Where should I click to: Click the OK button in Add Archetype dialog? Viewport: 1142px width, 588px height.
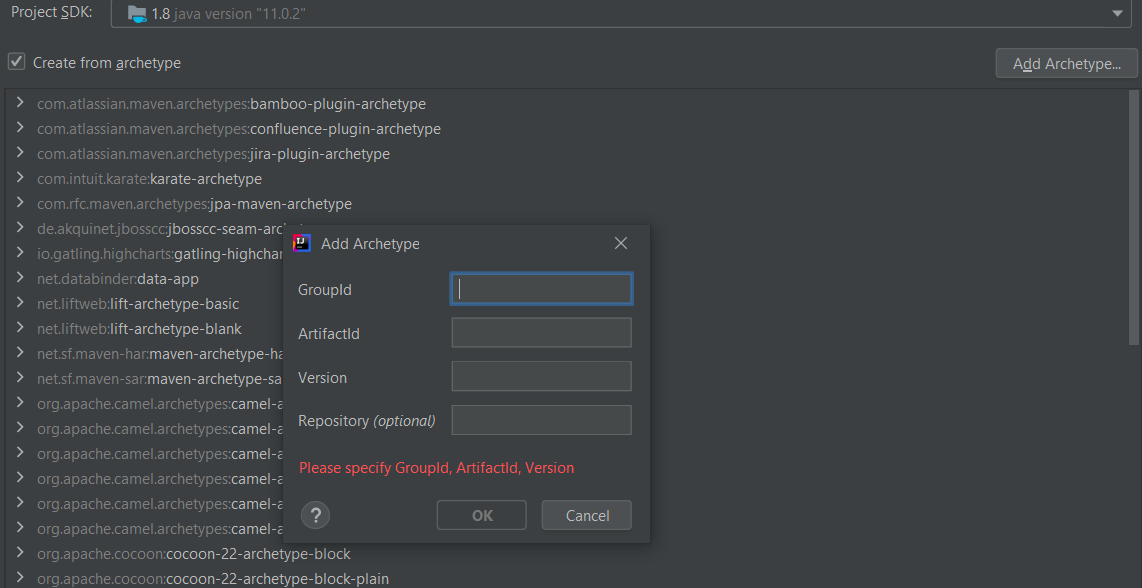(x=481, y=515)
